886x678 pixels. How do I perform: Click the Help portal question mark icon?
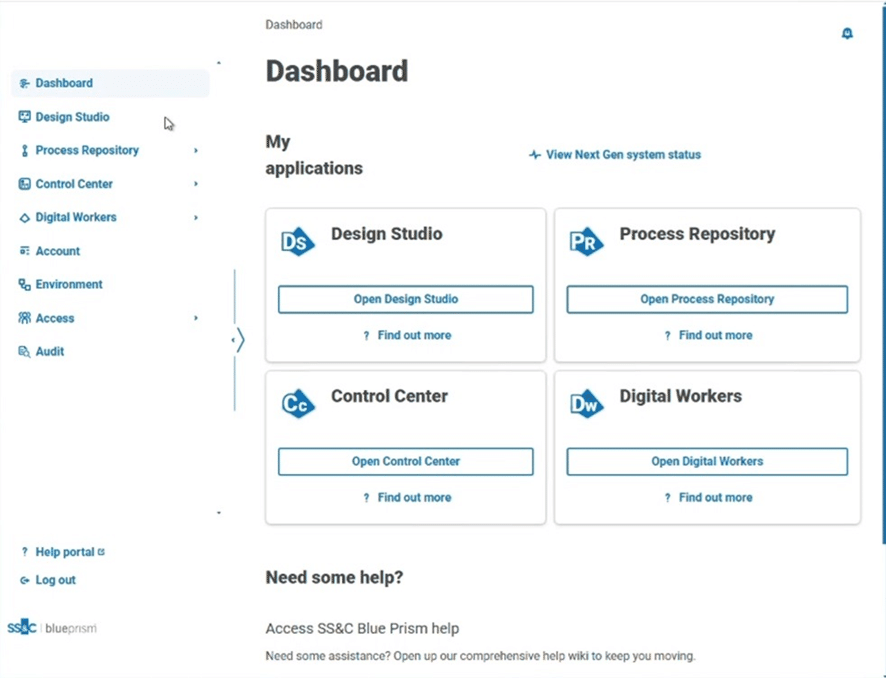pos(24,552)
